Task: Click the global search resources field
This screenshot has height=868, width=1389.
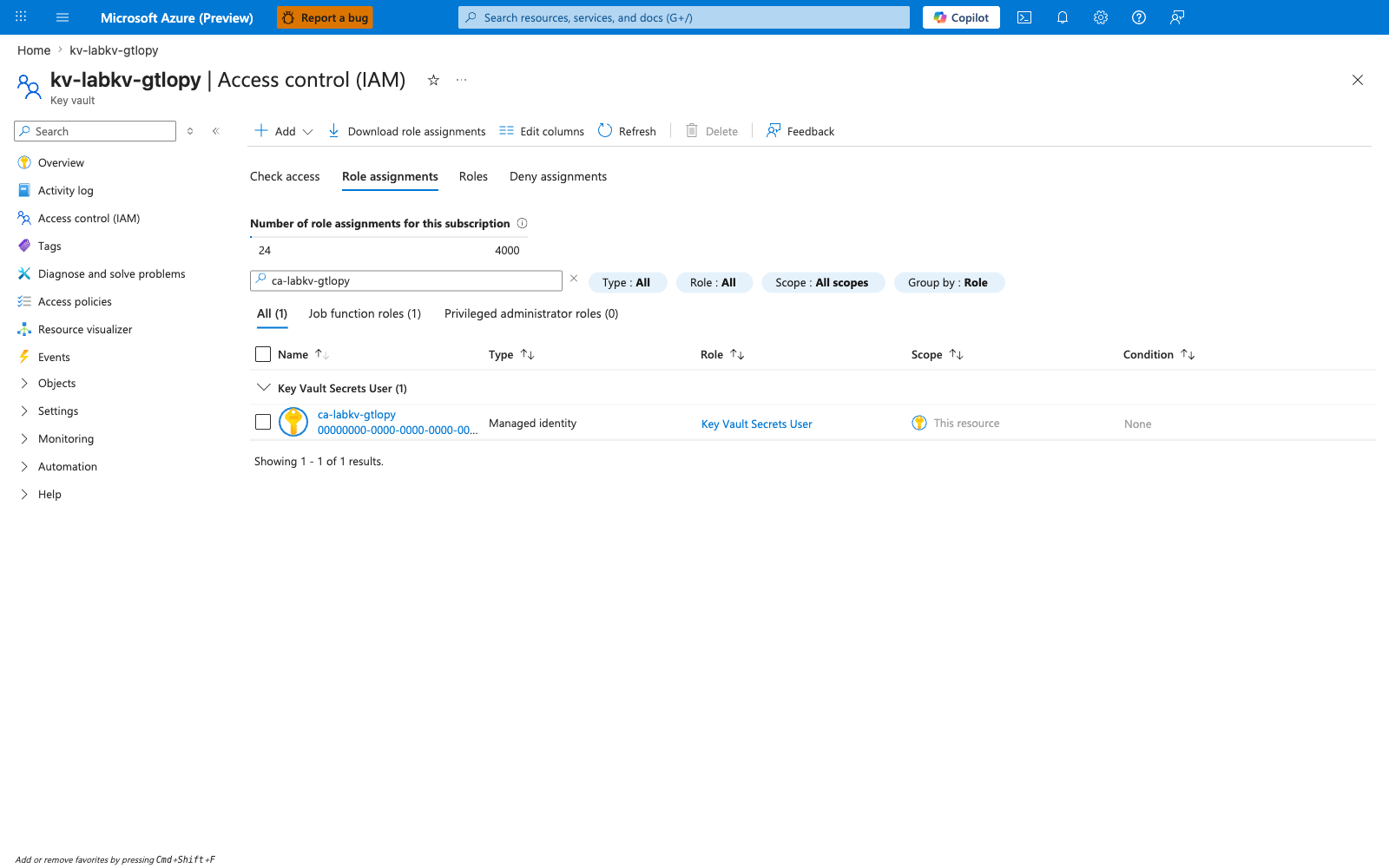Action: 684,17
